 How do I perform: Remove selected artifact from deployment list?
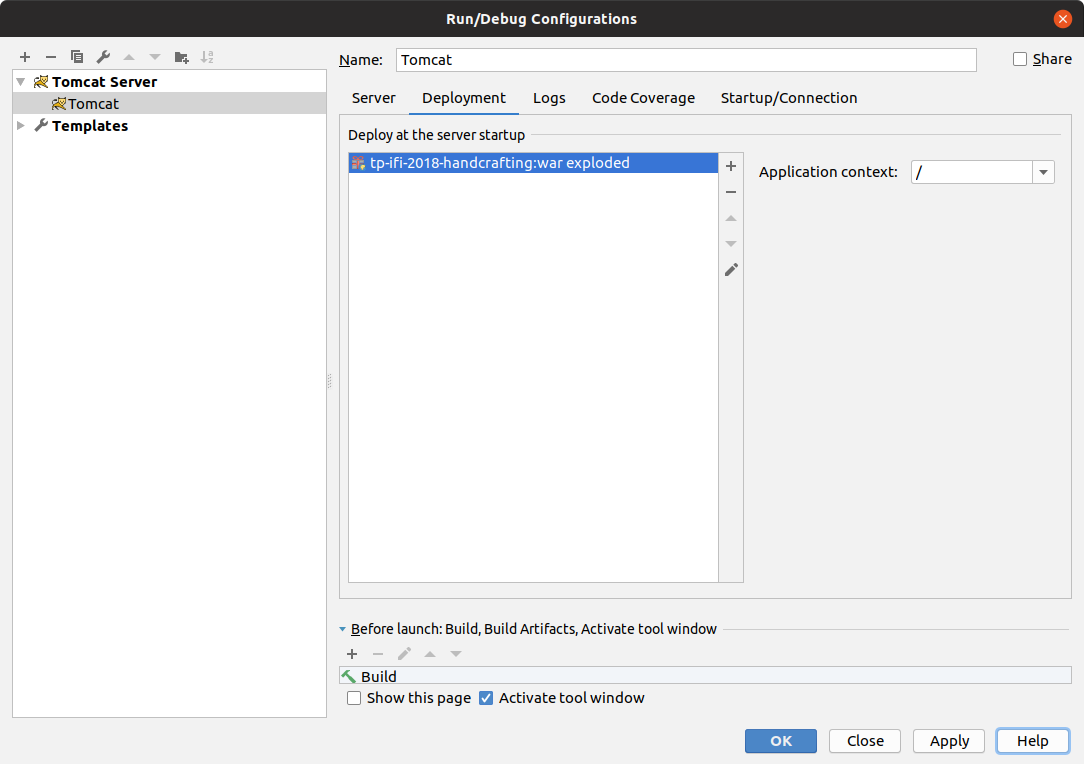731,192
